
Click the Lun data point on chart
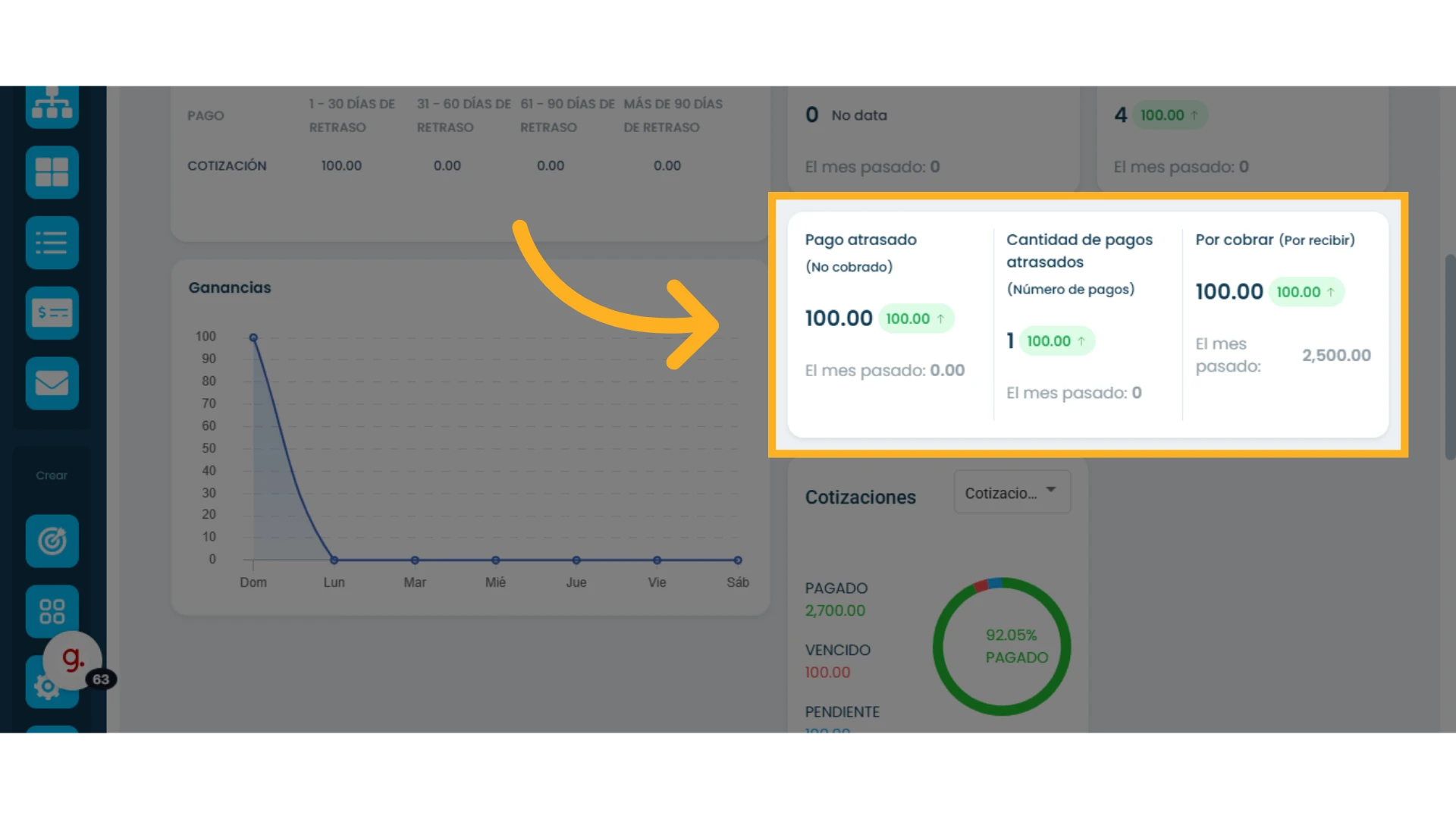(x=334, y=560)
